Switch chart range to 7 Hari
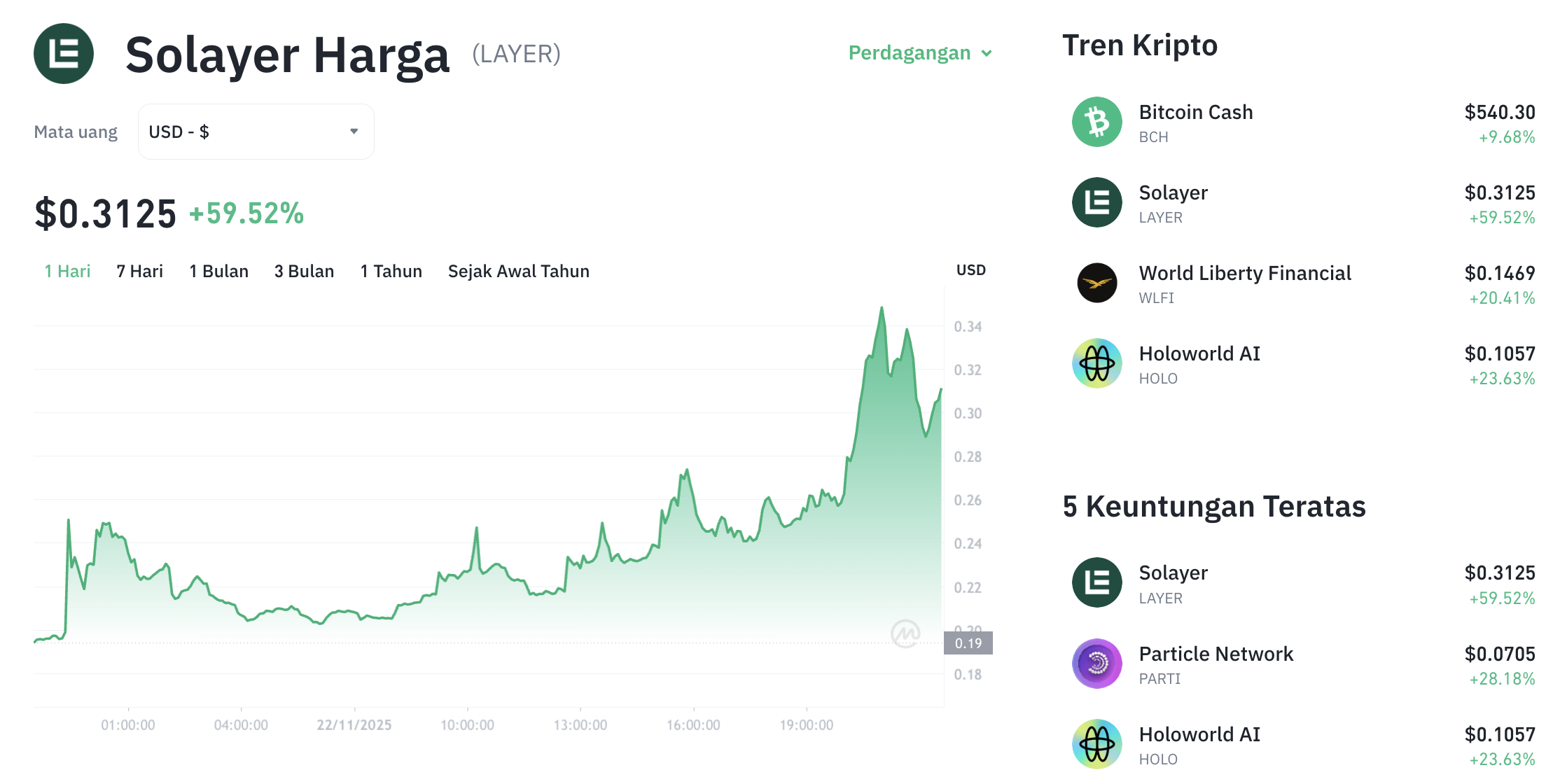Screen dimensions: 1553x784 click(x=139, y=272)
